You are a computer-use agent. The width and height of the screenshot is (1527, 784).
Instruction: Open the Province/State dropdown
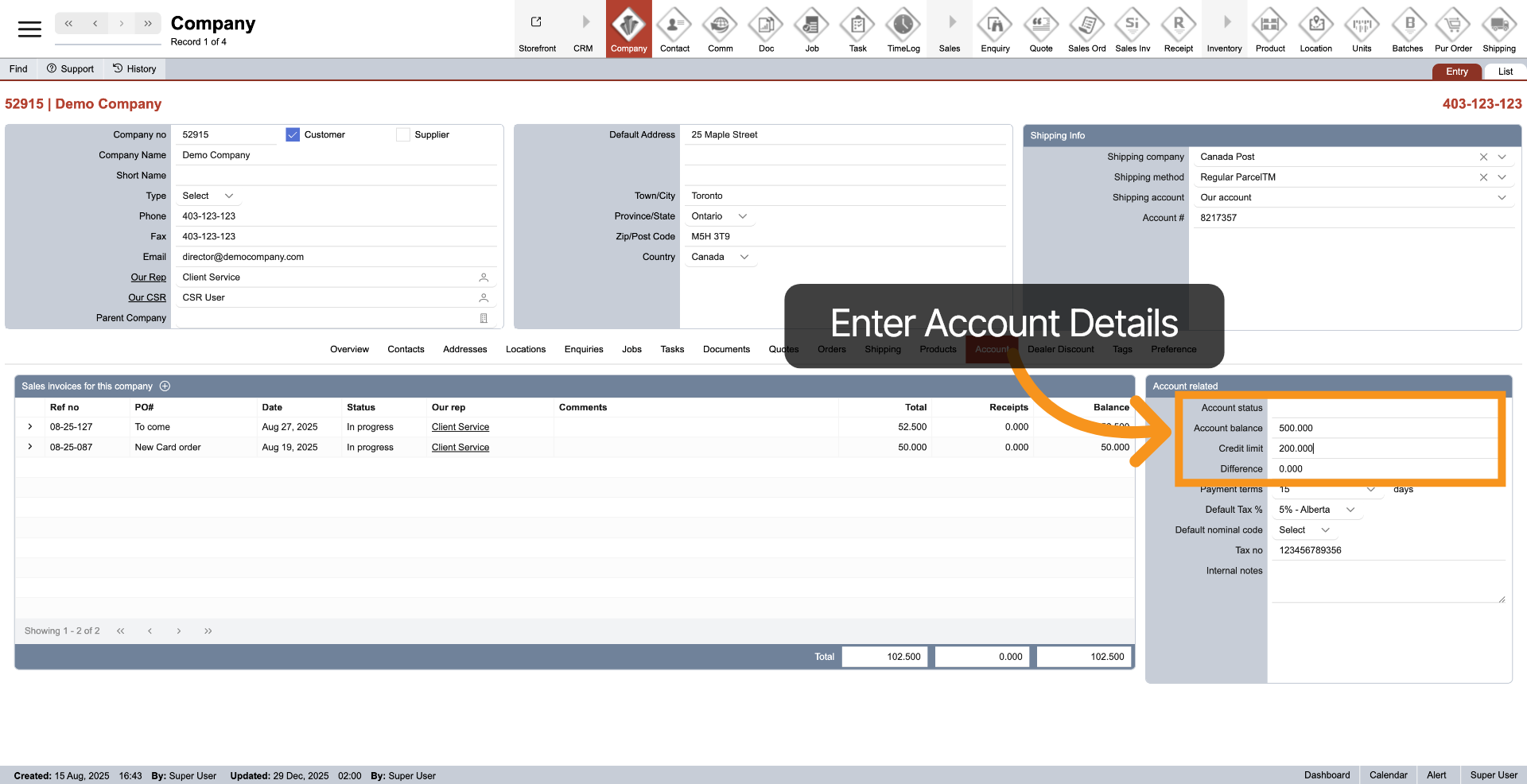click(x=743, y=216)
